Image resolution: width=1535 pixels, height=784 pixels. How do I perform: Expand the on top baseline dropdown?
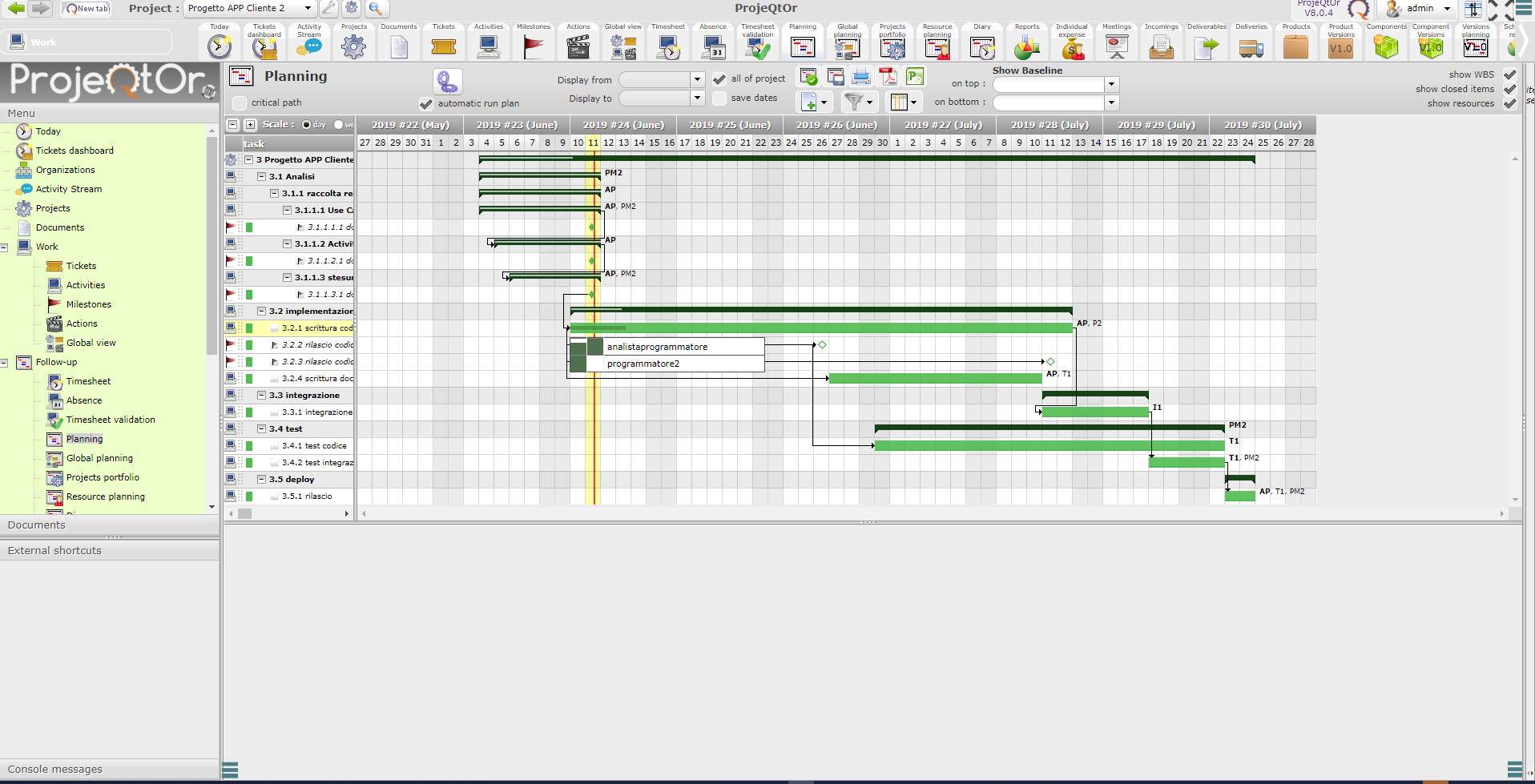tap(1111, 84)
